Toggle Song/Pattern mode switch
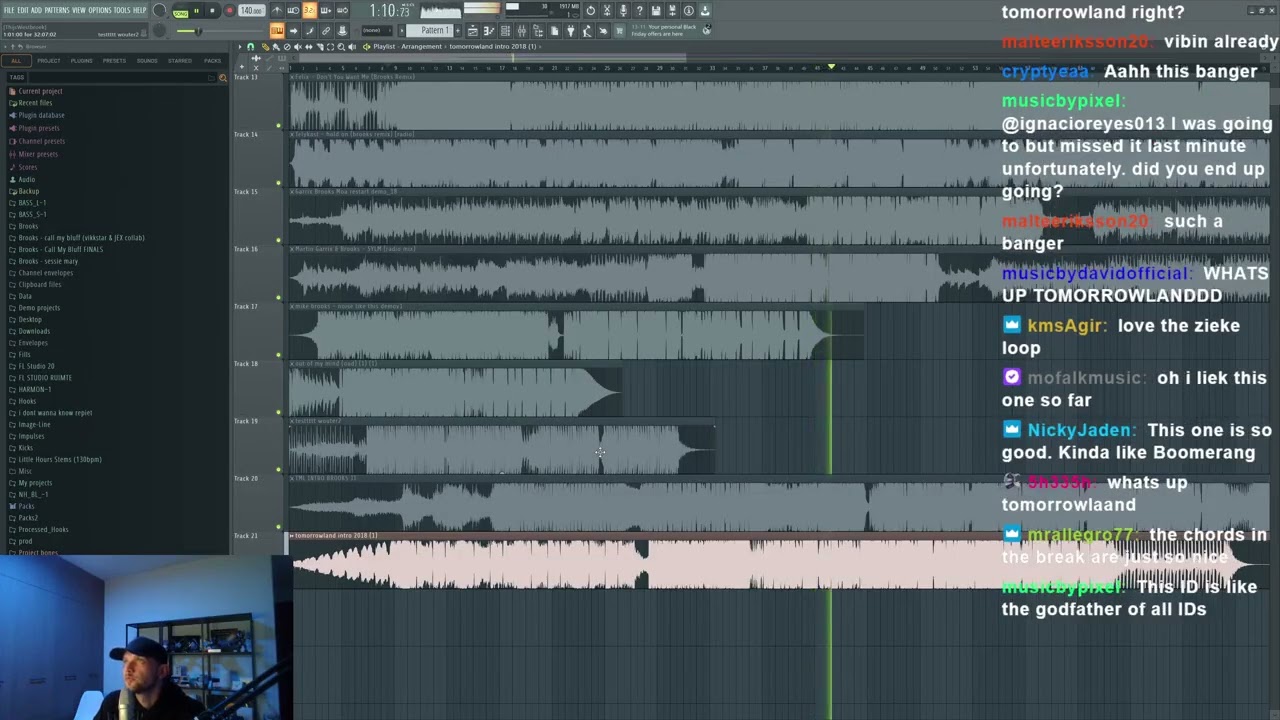 point(180,12)
